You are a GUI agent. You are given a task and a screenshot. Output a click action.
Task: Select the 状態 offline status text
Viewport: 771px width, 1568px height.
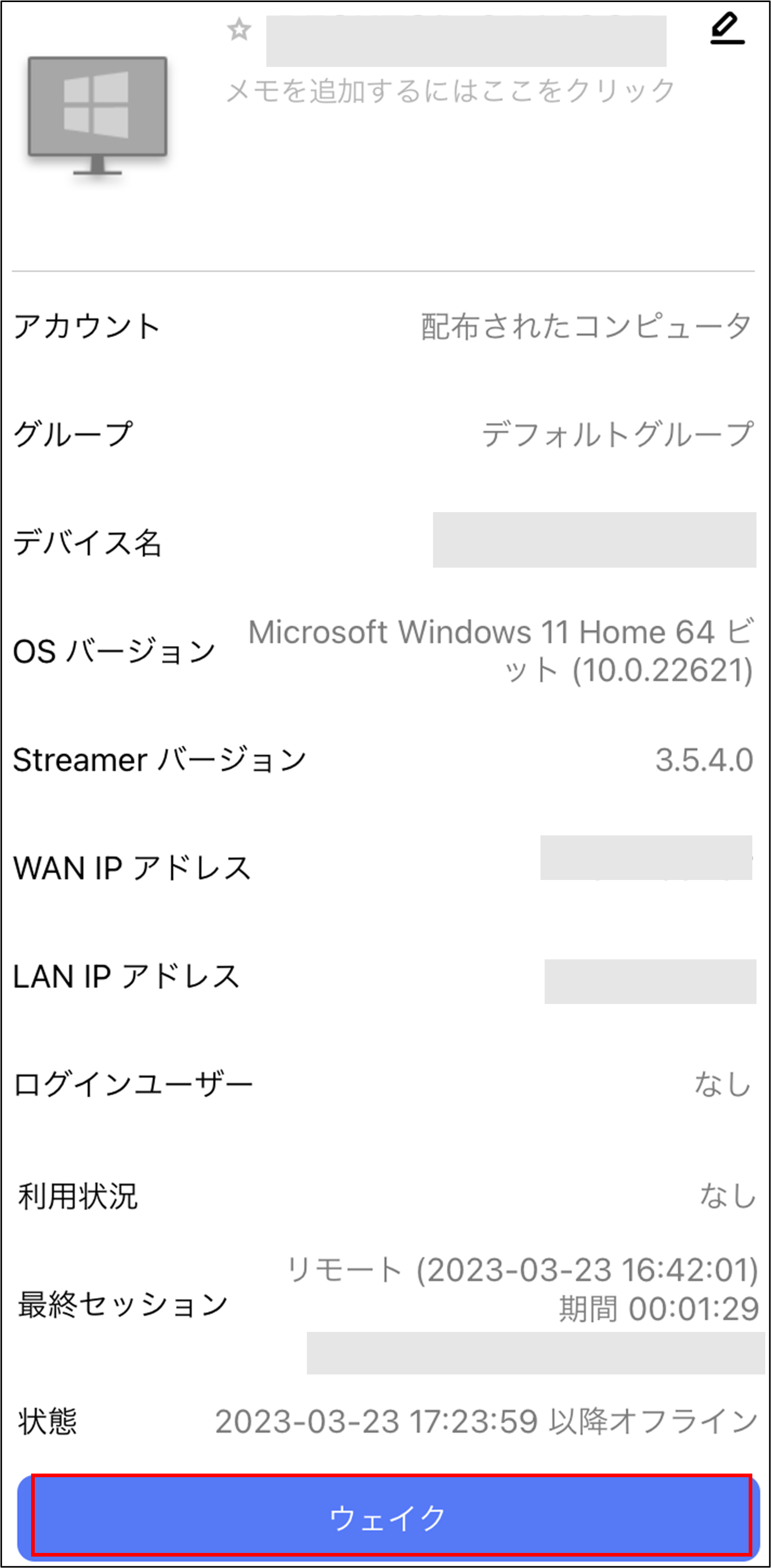486,1421
